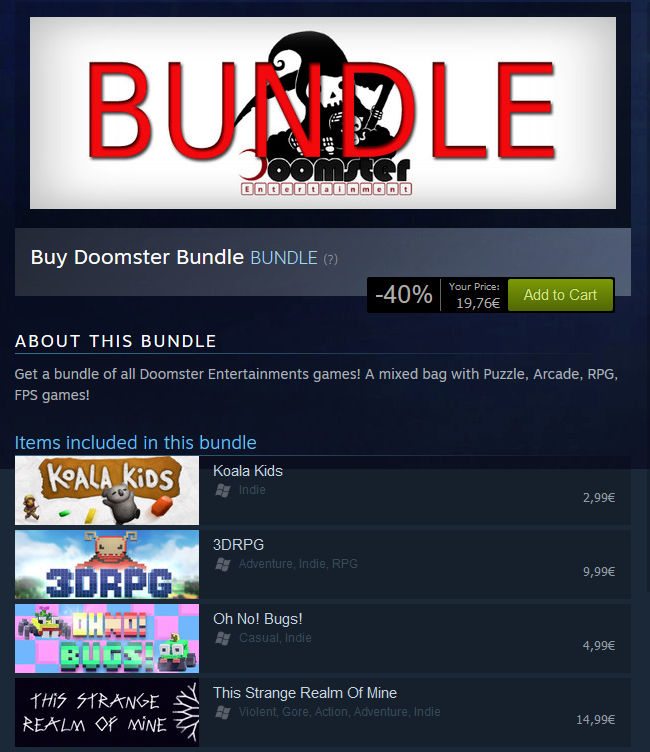This screenshot has height=752, width=650.
Task: Open the 3DRPG game thumbnail
Action: pyautogui.click(x=107, y=564)
